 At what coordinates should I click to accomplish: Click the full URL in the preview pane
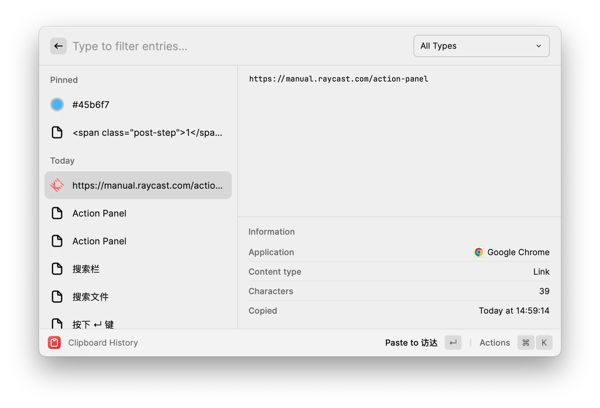coord(338,79)
